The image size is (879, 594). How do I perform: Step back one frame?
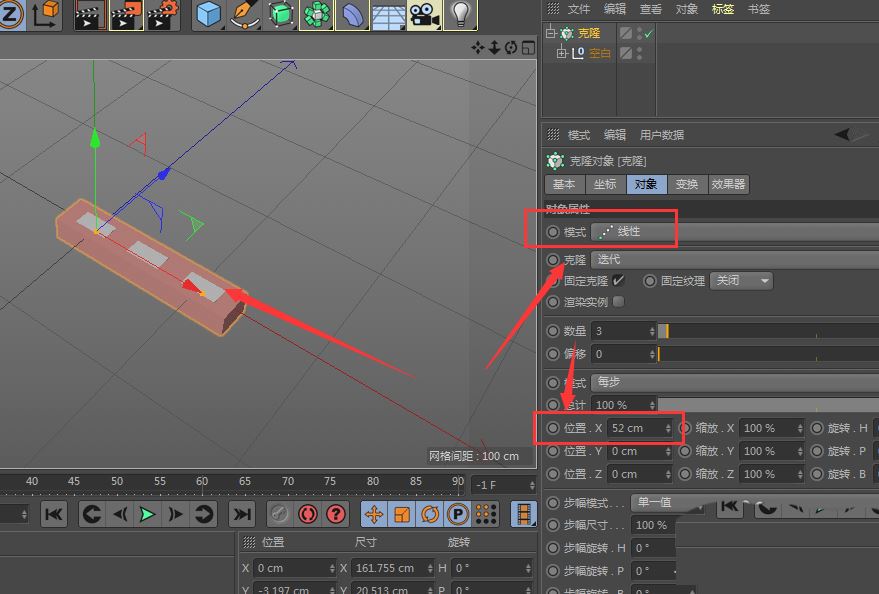point(121,514)
